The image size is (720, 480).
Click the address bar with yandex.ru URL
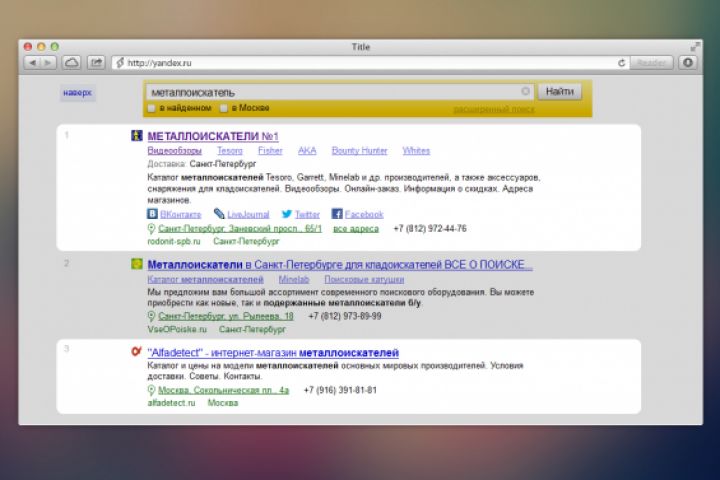click(x=370, y=63)
